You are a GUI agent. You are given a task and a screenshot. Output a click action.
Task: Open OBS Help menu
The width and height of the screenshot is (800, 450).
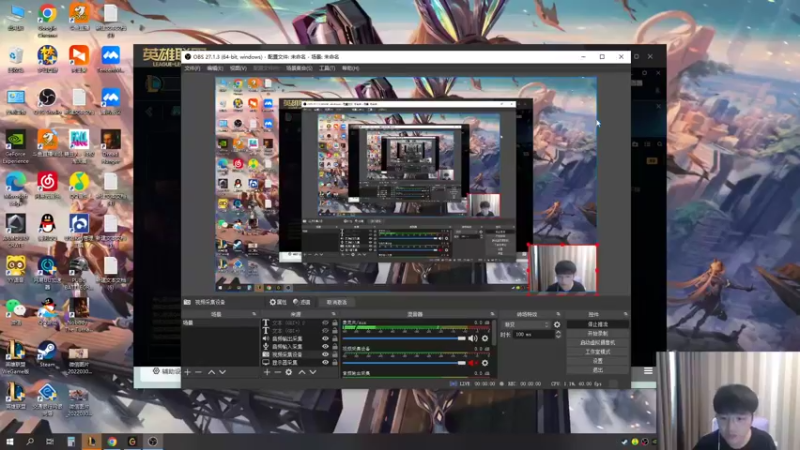tap(350, 68)
